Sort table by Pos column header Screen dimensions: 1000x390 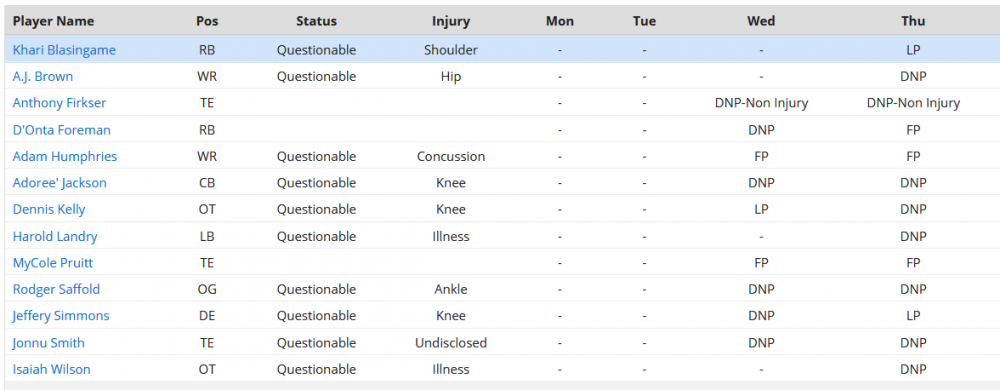pyautogui.click(x=207, y=21)
